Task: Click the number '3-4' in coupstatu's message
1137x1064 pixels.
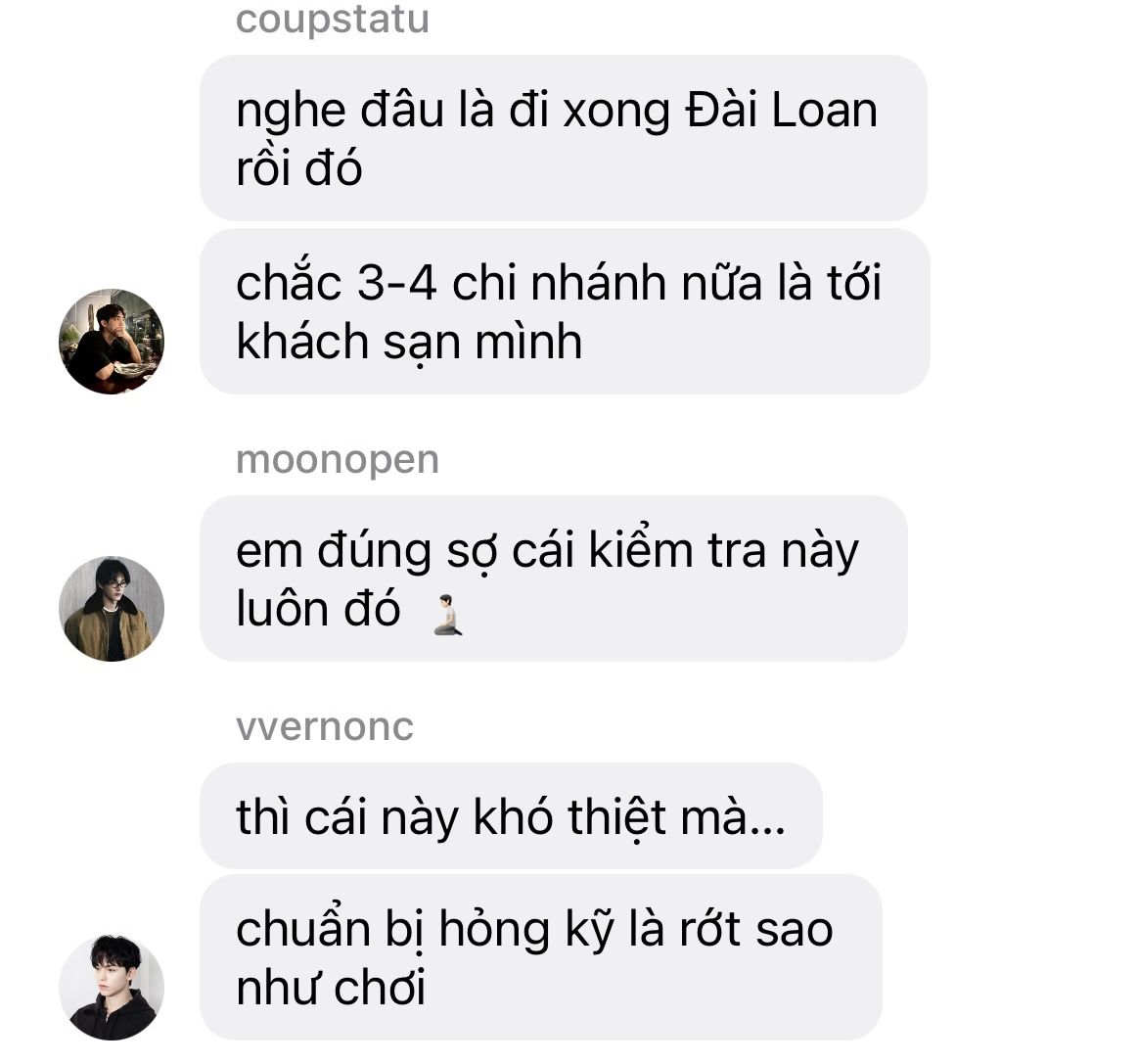Action: [x=397, y=283]
